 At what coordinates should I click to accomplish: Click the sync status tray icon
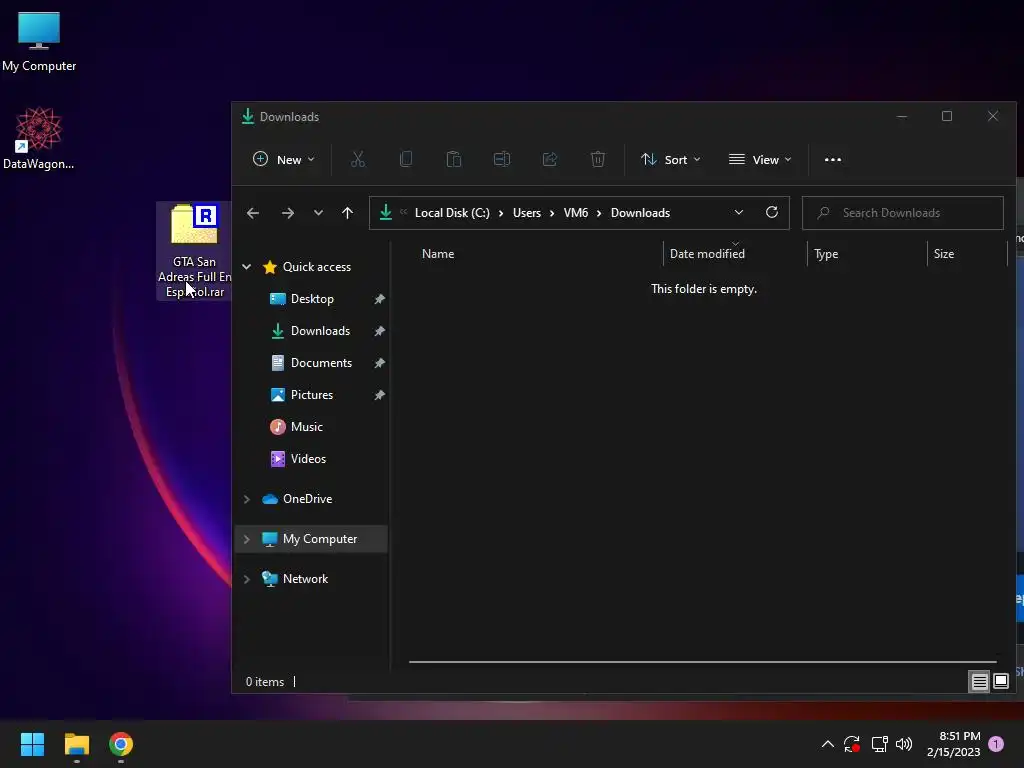(852, 744)
